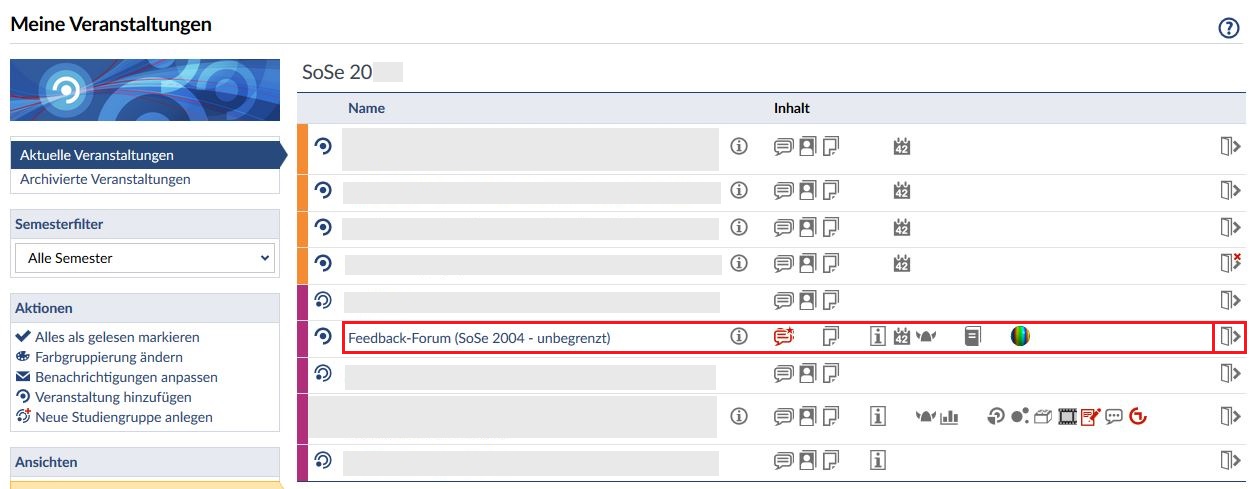
Task: Open the Feedback-Forum course name link
Action: pos(479,338)
